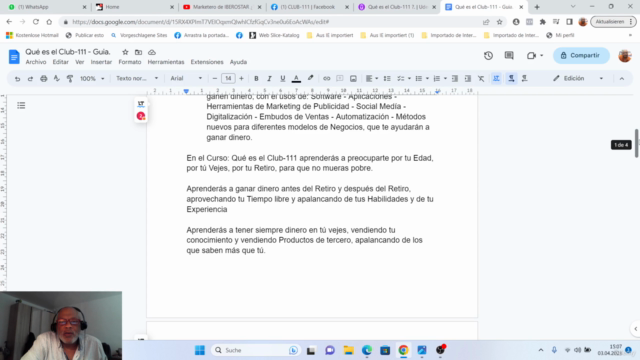
Task: Click the undo arrow in toolbar
Action: tap(17, 78)
